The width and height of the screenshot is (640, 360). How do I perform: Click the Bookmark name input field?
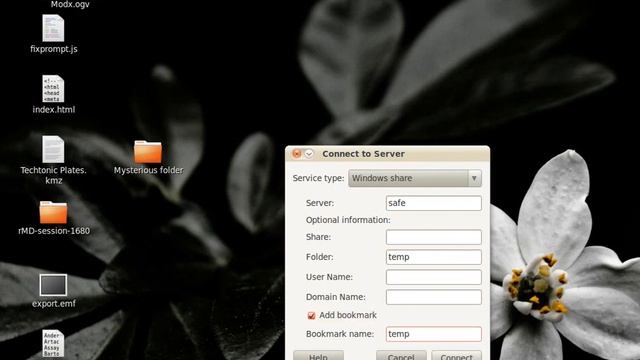click(x=433, y=334)
